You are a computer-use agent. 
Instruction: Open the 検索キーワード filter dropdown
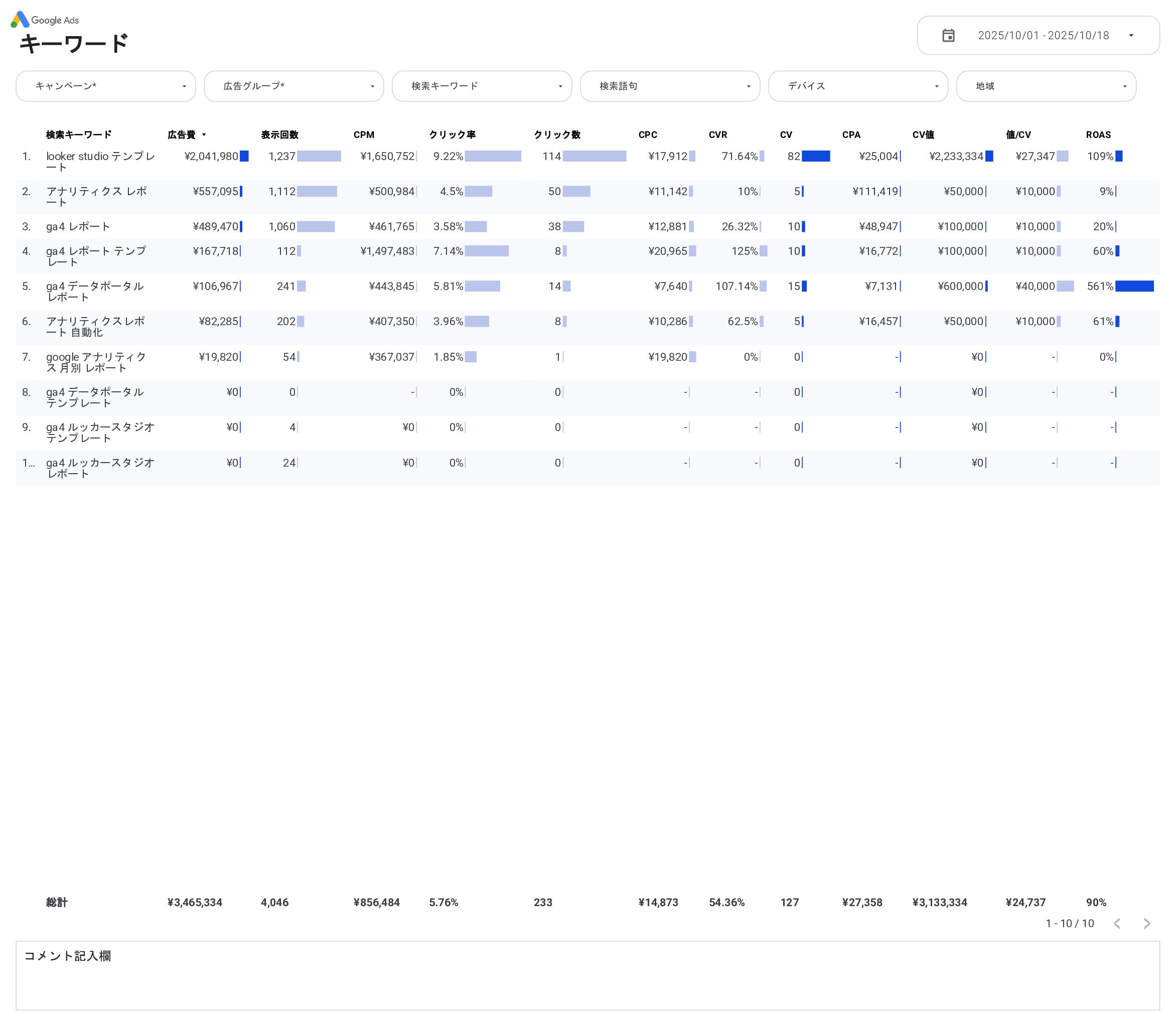482,86
